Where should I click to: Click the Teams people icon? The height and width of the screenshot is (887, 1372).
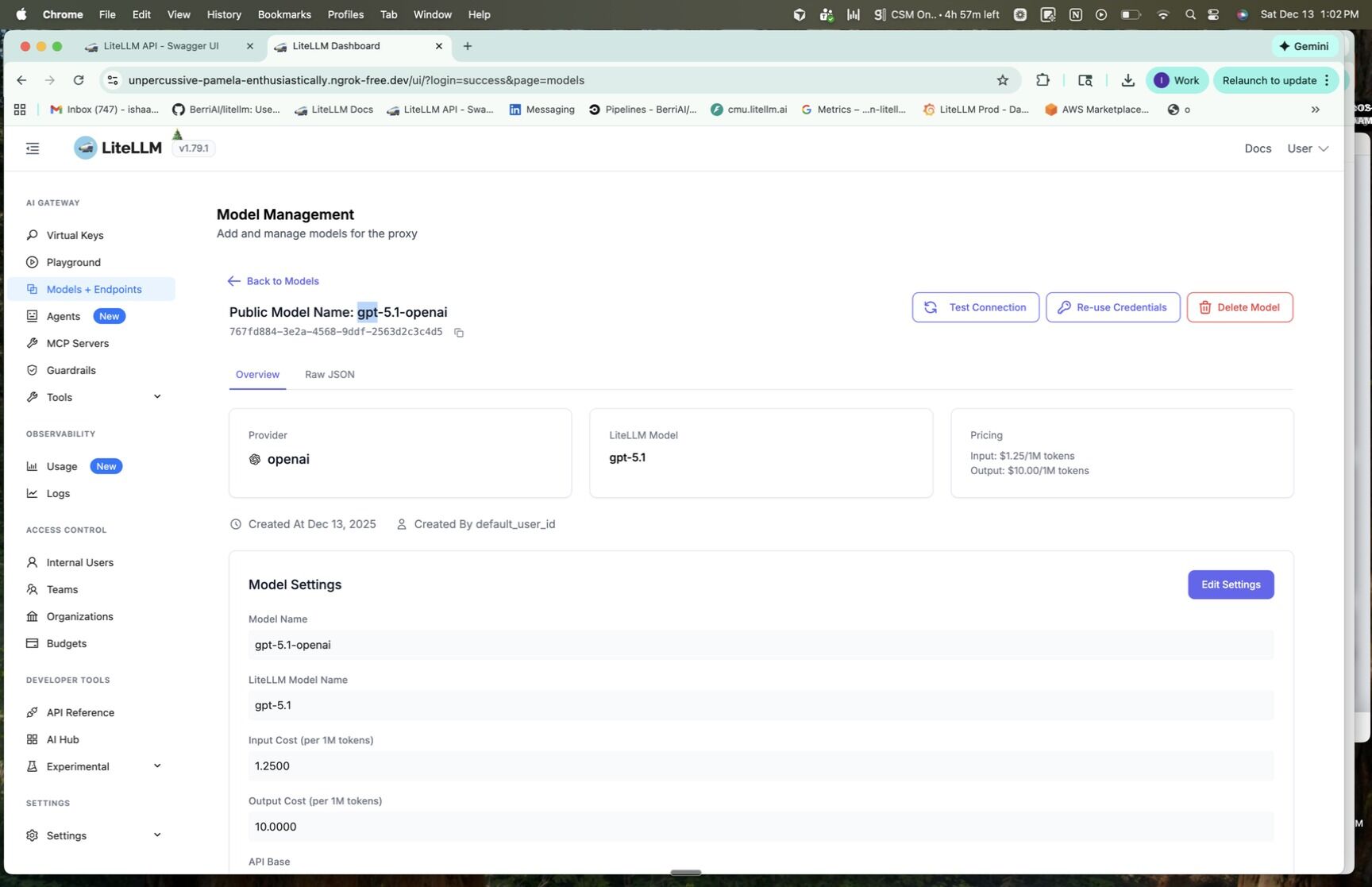tap(33, 589)
